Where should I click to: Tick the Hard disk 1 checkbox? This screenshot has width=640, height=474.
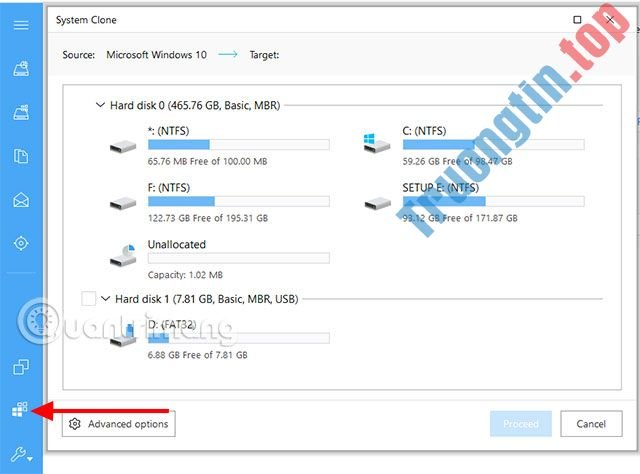point(89,298)
